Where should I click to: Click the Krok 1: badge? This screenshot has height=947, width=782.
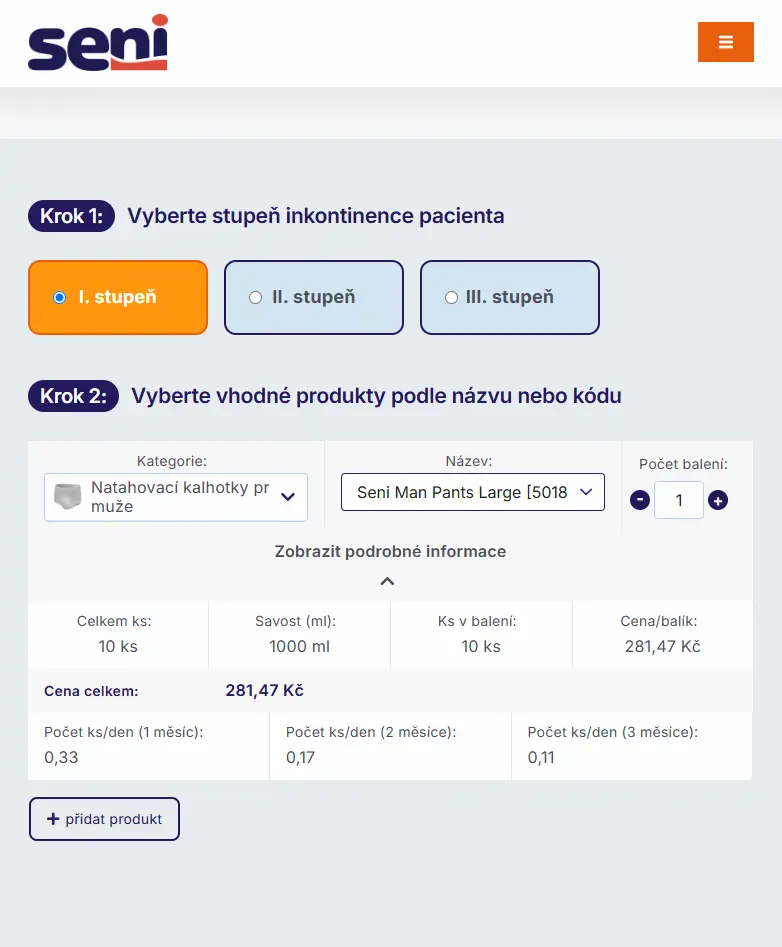coord(71,216)
